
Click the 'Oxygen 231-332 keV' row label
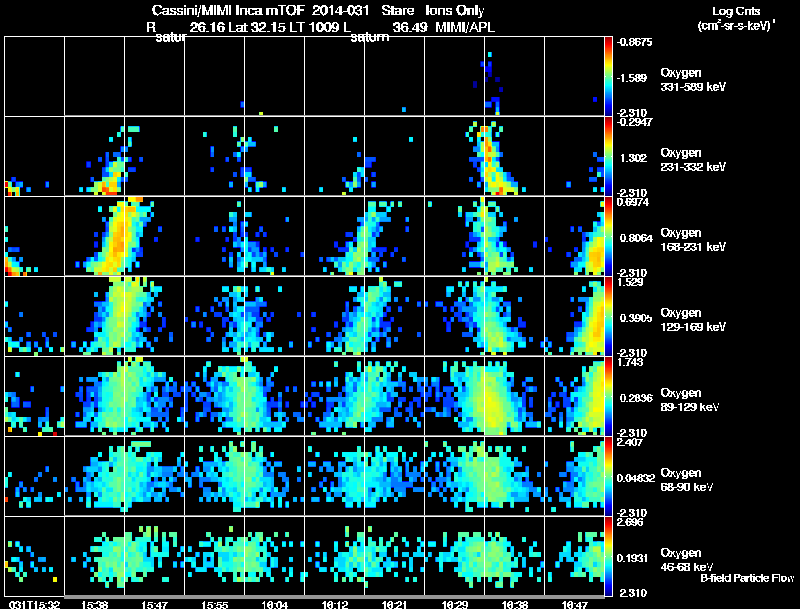[x=693, y=160]
